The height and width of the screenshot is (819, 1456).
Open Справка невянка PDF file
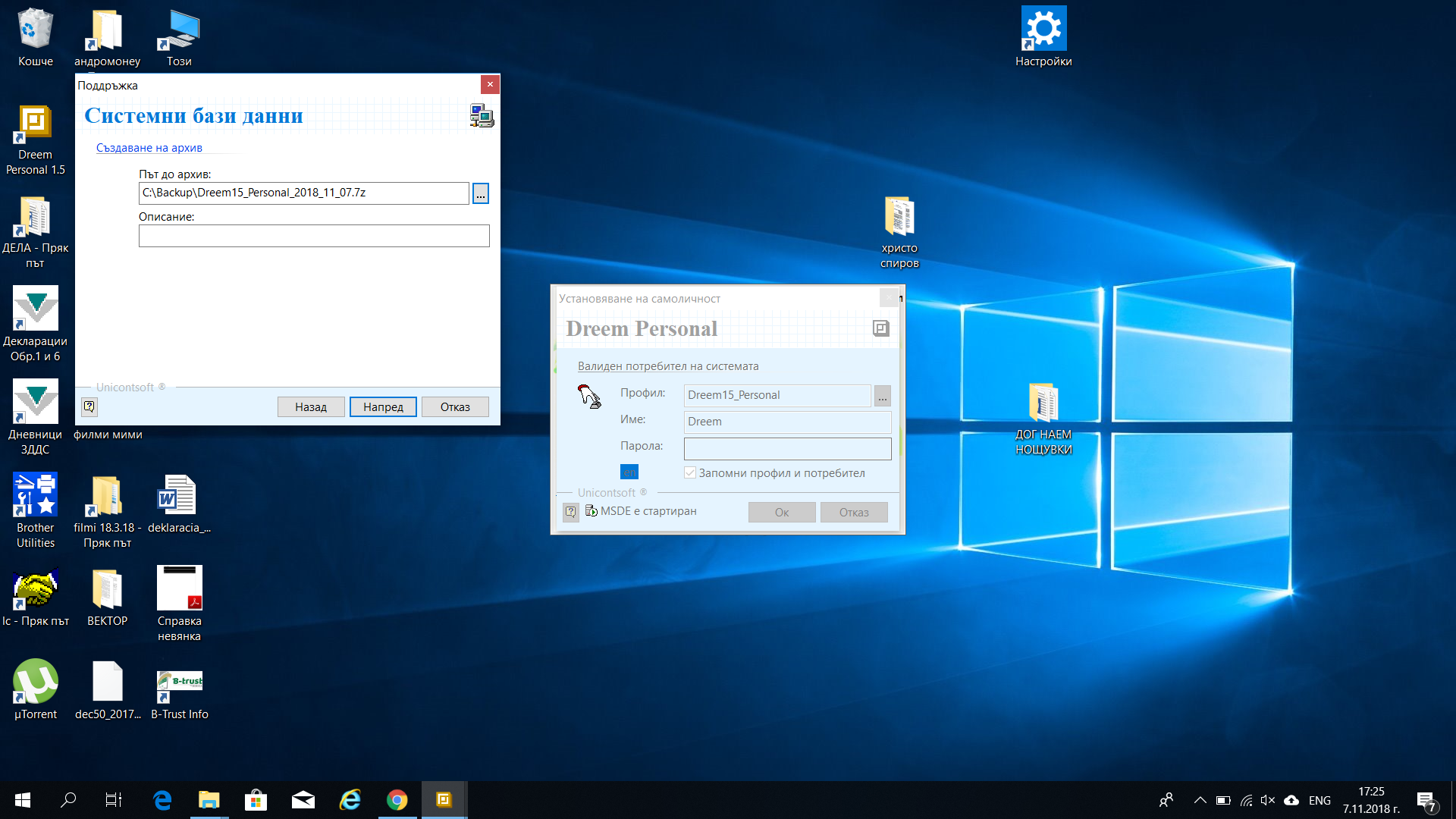tap(179, 605)
